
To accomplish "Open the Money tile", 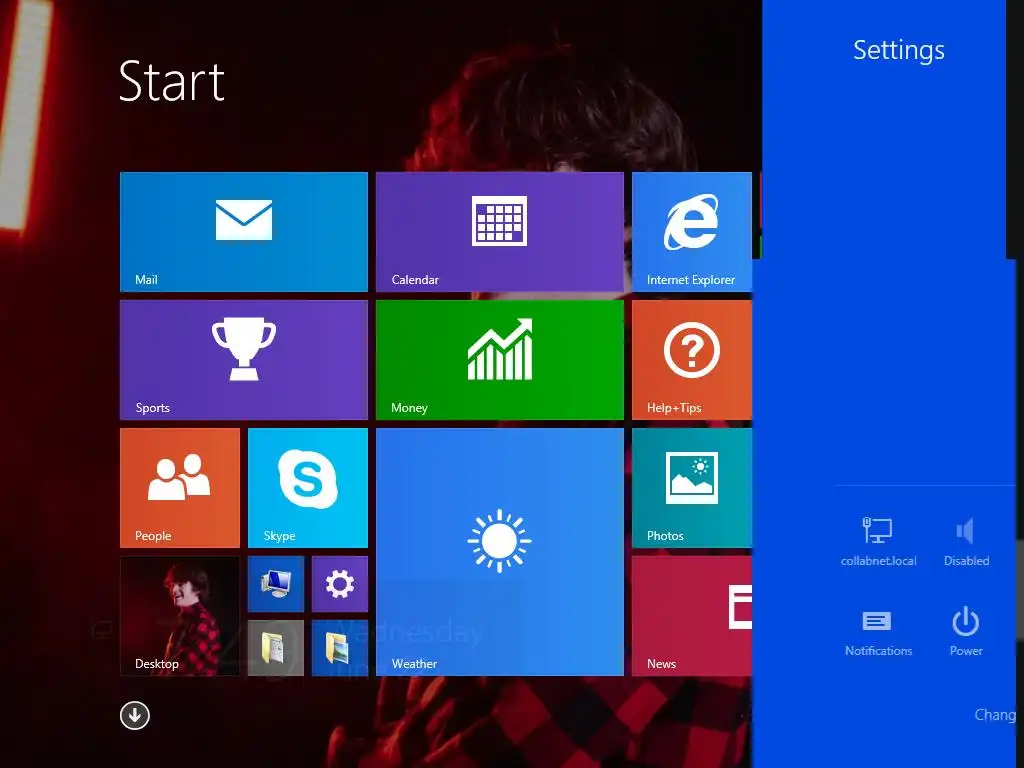I will (x=500, y=360).
